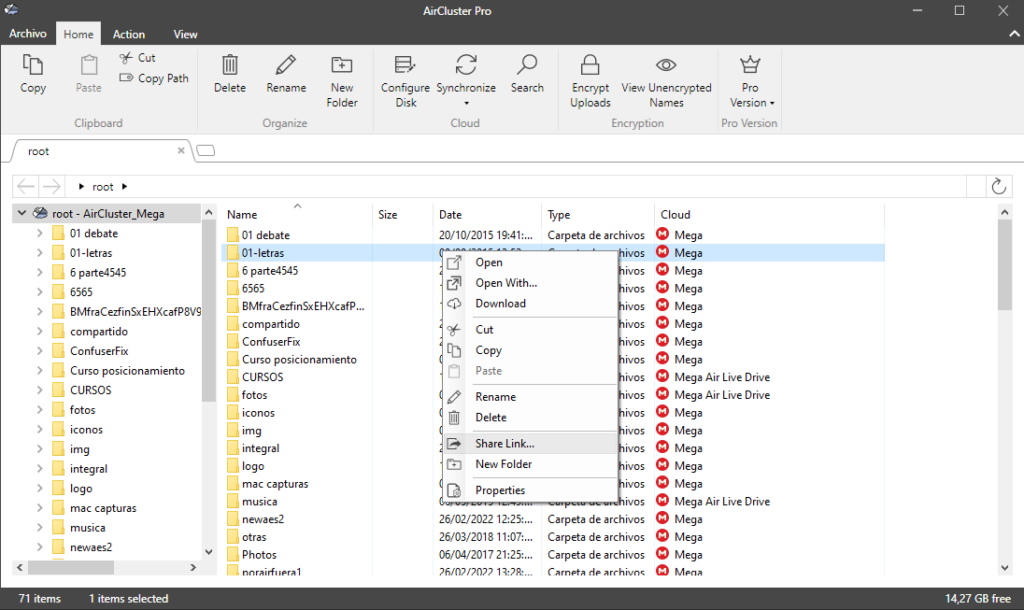Viewport: 1024px width, 610px height.
Task: Sort the file list by Date column
Action: pos(487,214)
